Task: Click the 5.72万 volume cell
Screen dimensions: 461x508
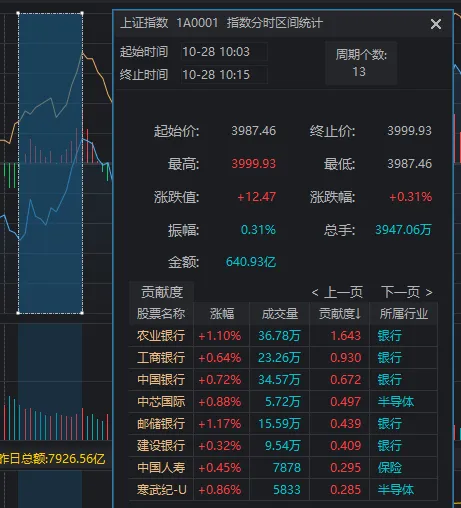Action: coord(283,402)
